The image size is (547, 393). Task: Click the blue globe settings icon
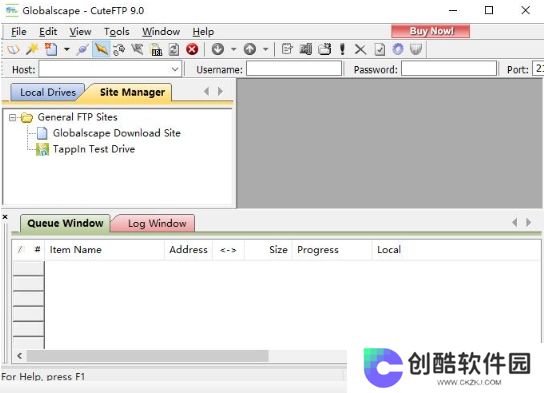(x=398, y=49)
